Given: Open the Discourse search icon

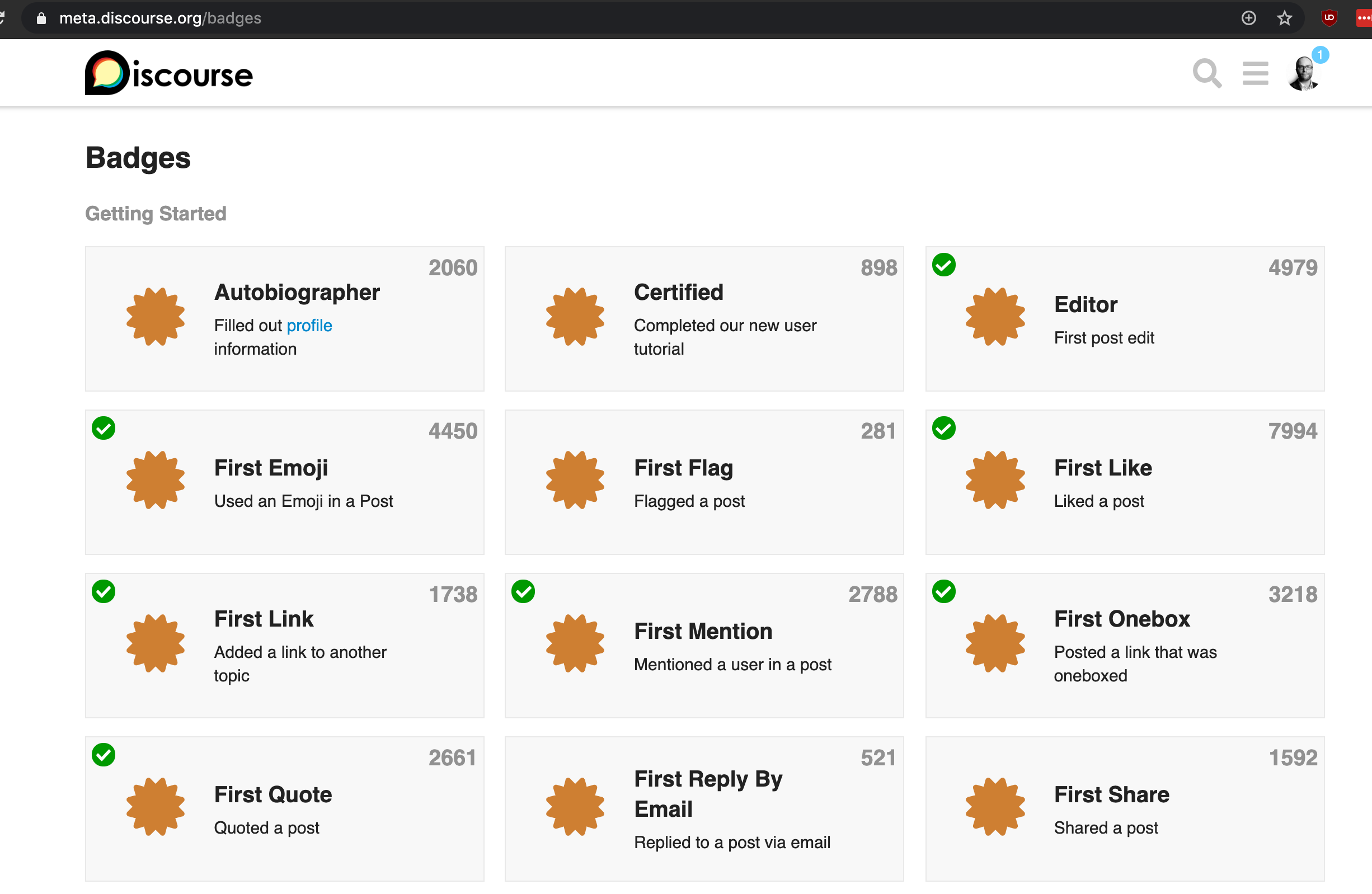Looking at the screenshot, I should pyautogui.click(x=1207, y=74).
